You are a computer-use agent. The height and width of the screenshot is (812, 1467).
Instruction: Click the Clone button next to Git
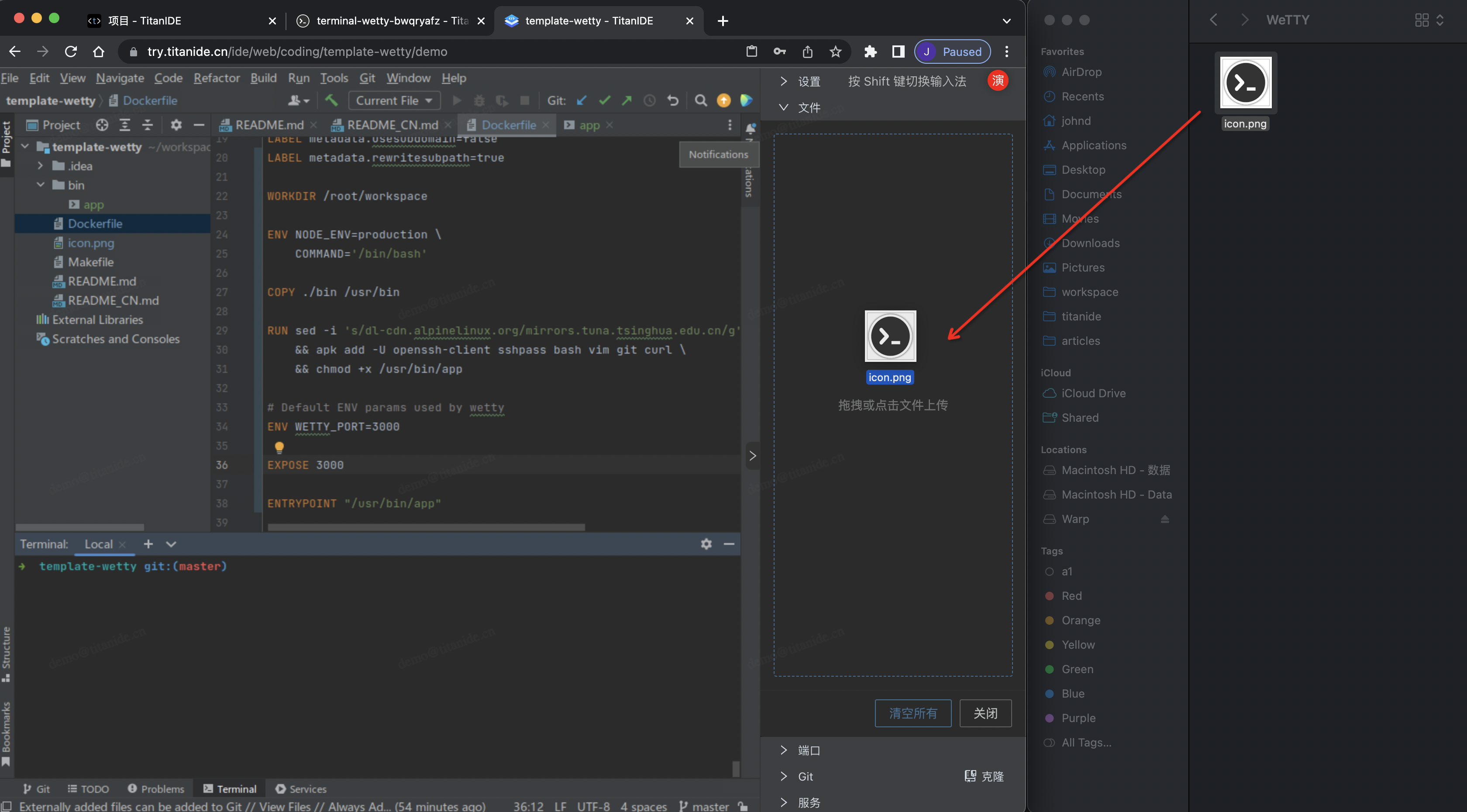(984, 776)
